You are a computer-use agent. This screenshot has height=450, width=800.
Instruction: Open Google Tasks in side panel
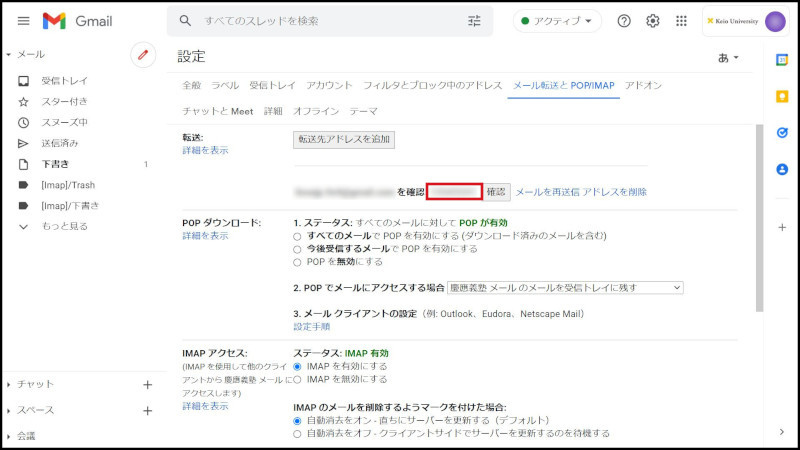(x=782, y=133)
